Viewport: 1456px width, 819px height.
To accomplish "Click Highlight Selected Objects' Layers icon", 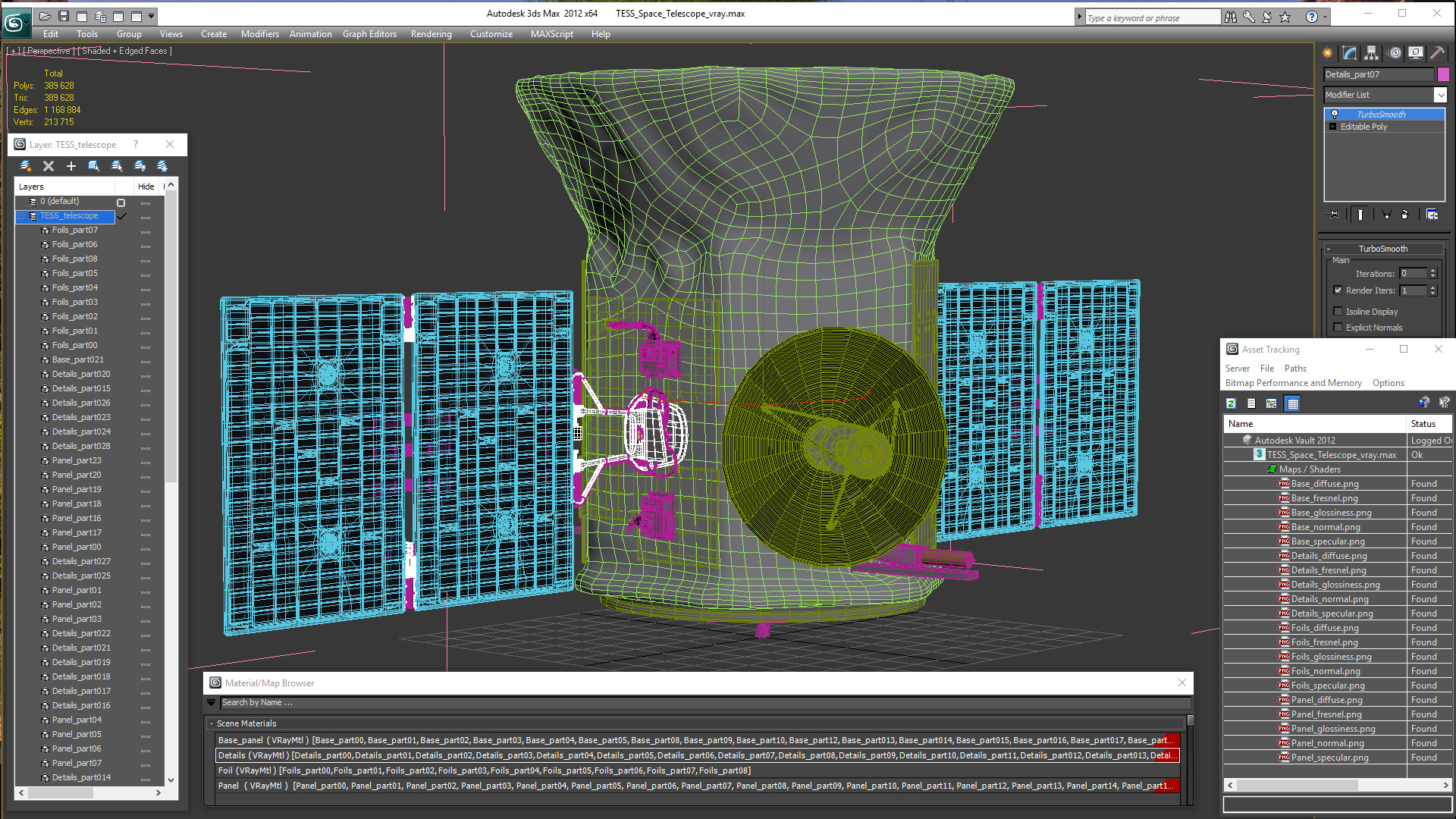I will 117,166.
